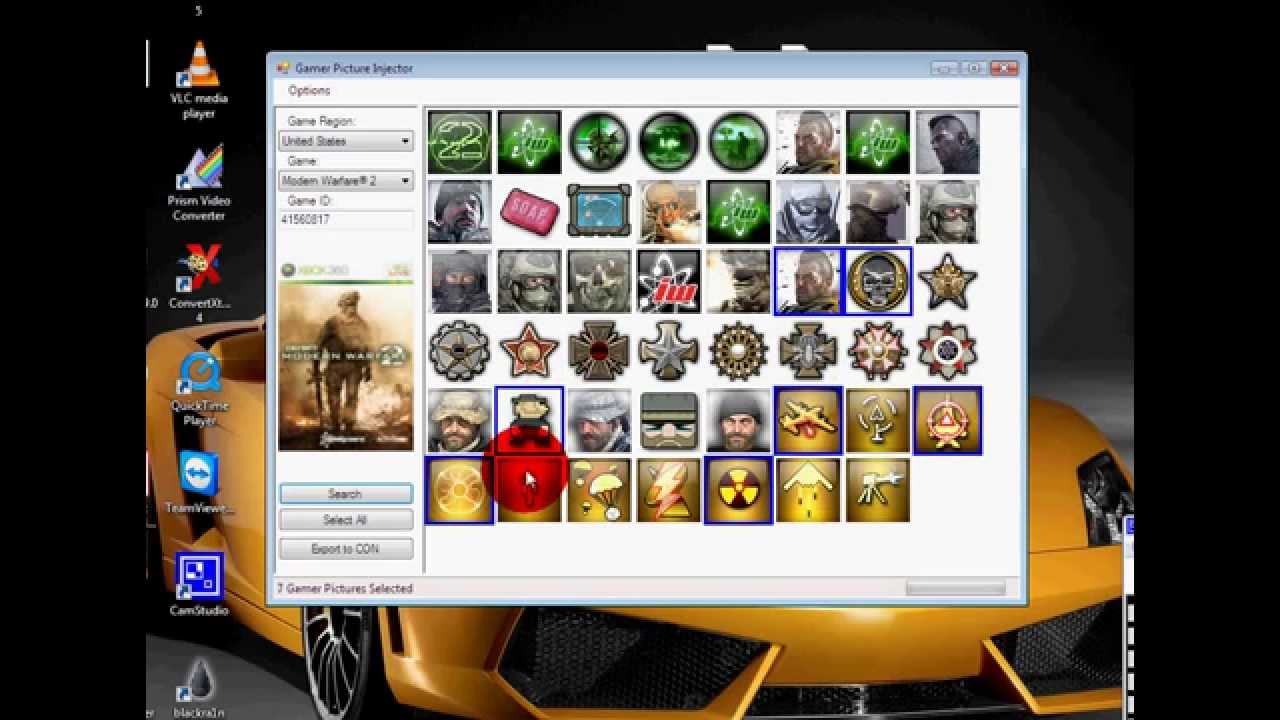
Task: Focus the Game ID field showing 41560817
Action: [x=346, y=220]
